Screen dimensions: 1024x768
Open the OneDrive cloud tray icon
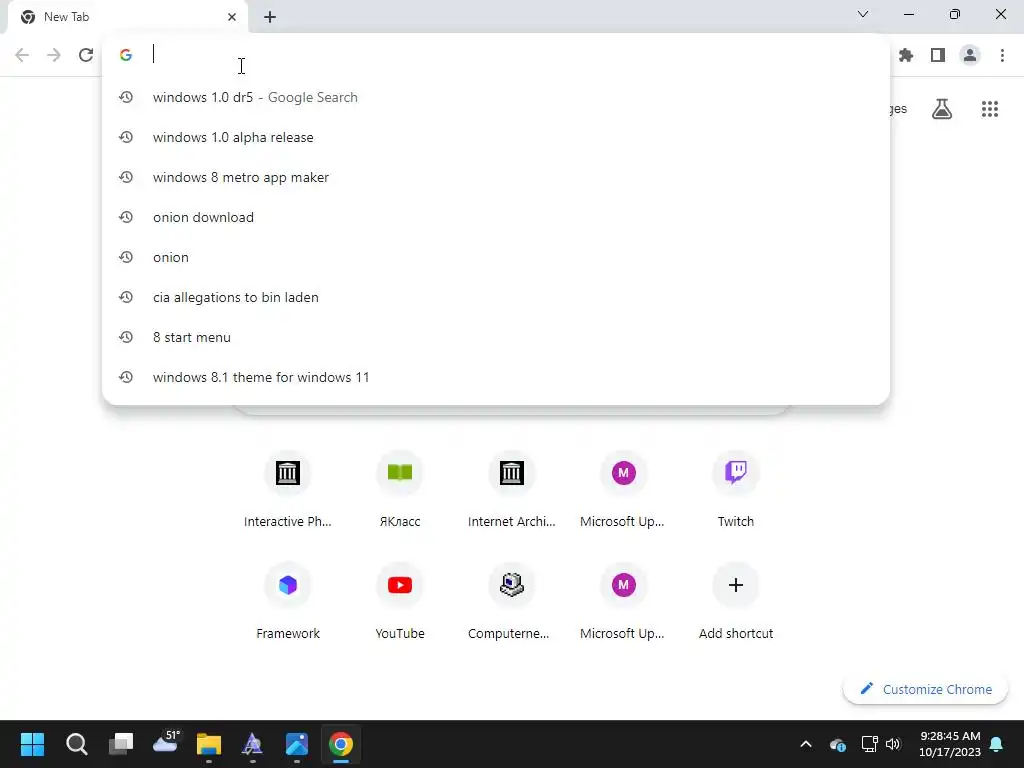click(838, 744)
